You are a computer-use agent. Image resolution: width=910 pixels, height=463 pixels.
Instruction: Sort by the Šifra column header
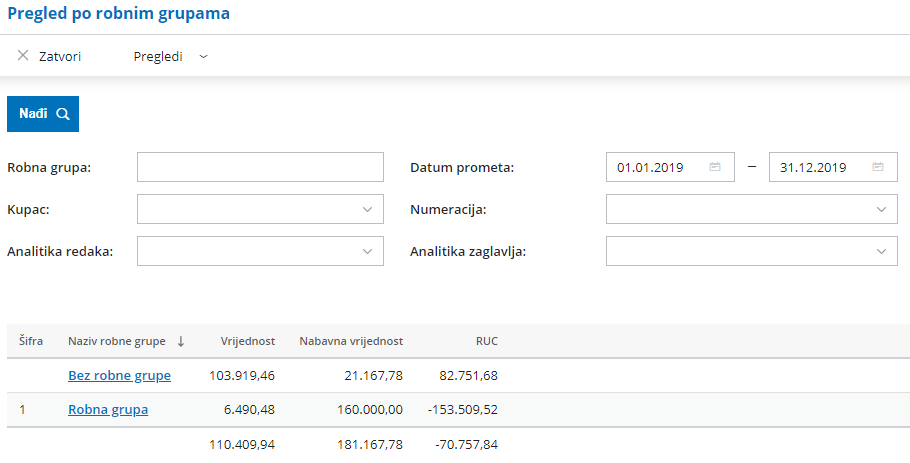pyautogui.click(x=31, y=341)
